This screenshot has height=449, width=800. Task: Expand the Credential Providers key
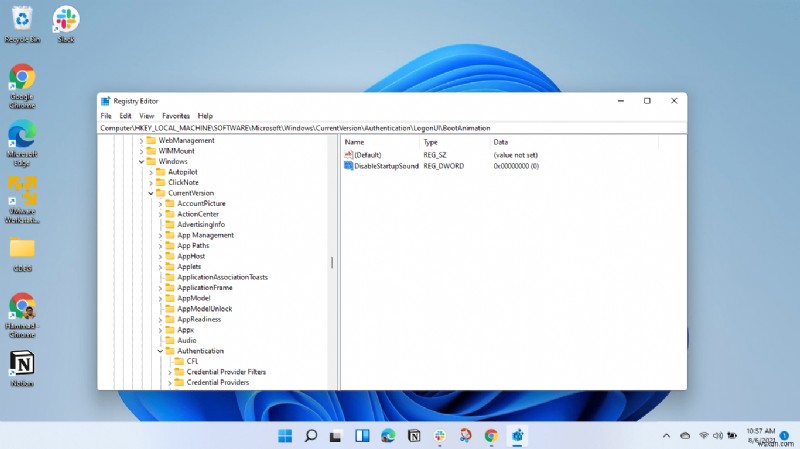(170, 383)
